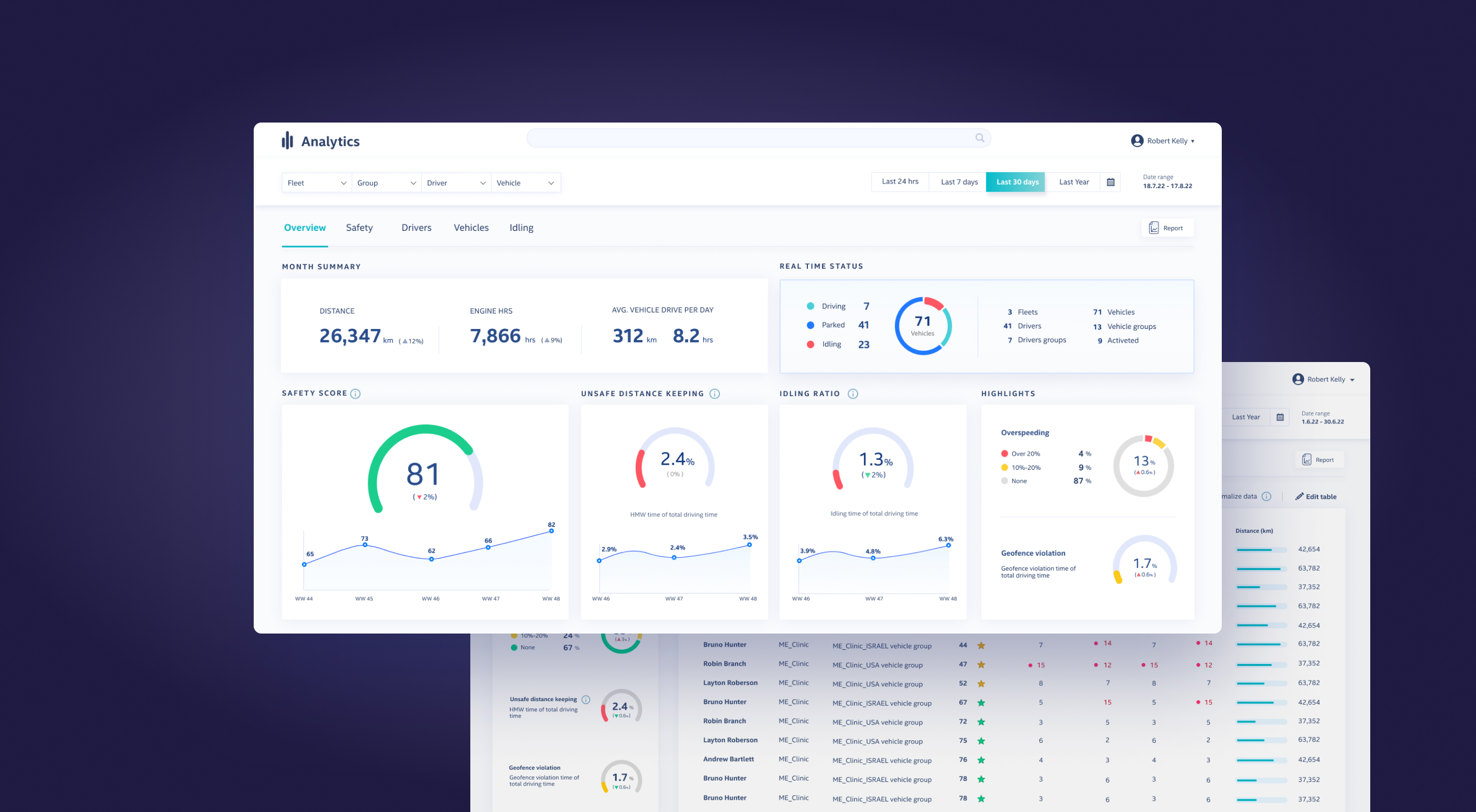Click the WW 48 safety score point
This screenshot has width=1476, height=812.
pyautogui.click(x=551, y=531)
